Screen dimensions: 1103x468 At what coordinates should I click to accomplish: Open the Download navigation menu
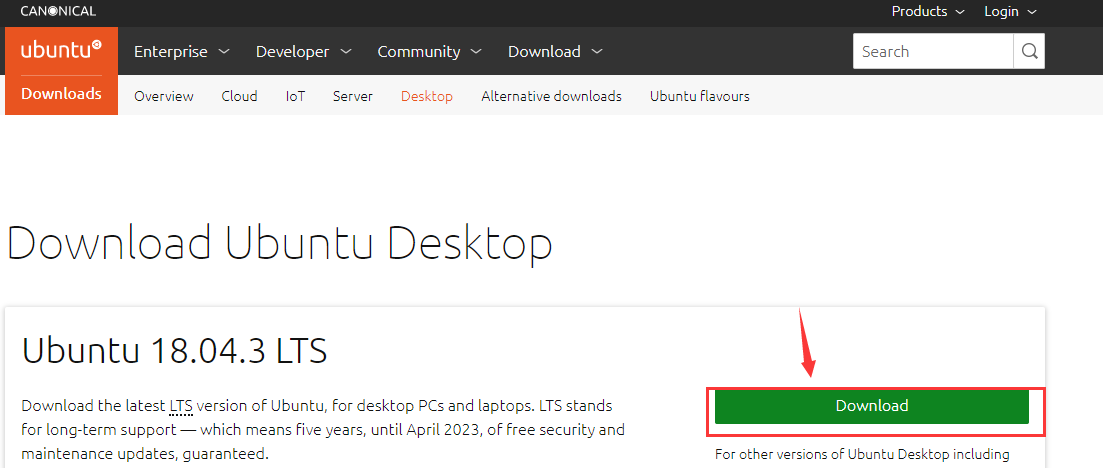(x=556, y=51)
